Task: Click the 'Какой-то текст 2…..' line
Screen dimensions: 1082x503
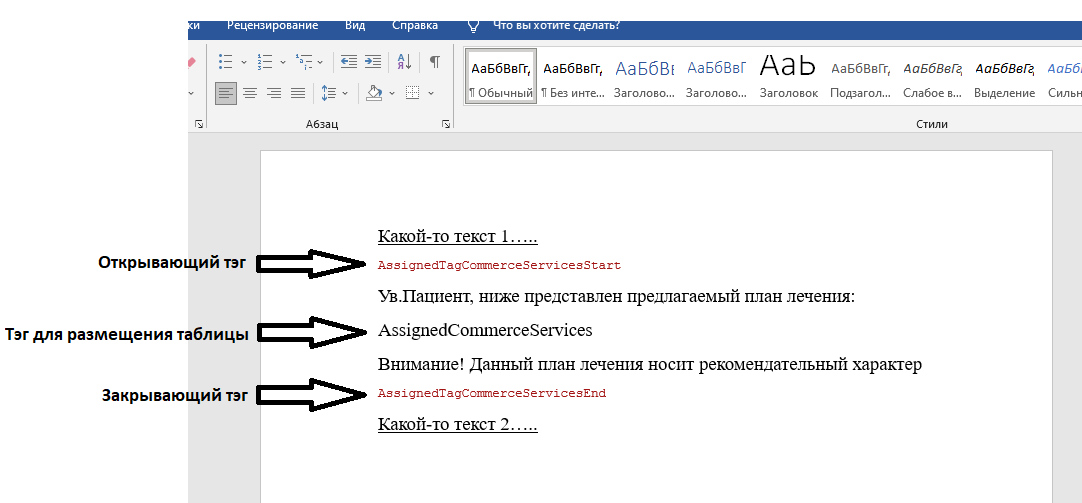Action: pos(458,424)
